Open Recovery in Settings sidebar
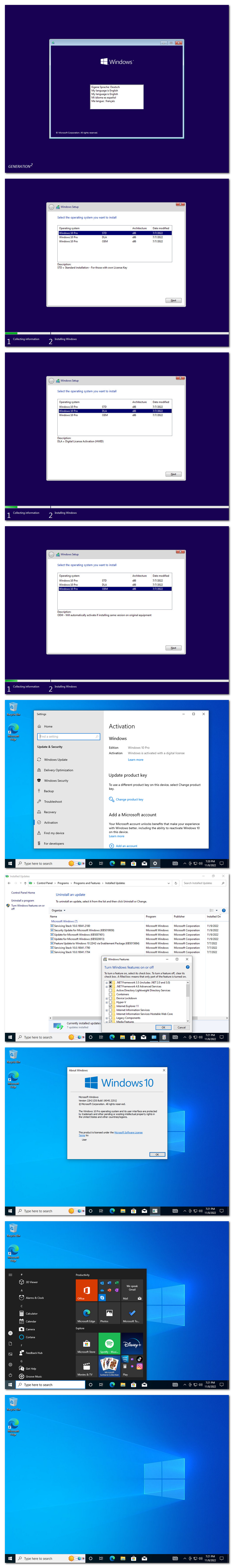234x1568 pixels. [50, 812]
